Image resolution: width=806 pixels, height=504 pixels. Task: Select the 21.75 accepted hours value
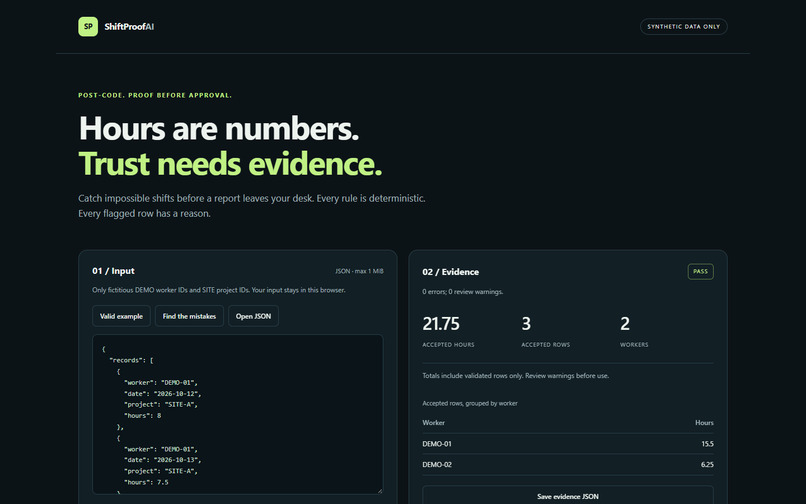441,323
